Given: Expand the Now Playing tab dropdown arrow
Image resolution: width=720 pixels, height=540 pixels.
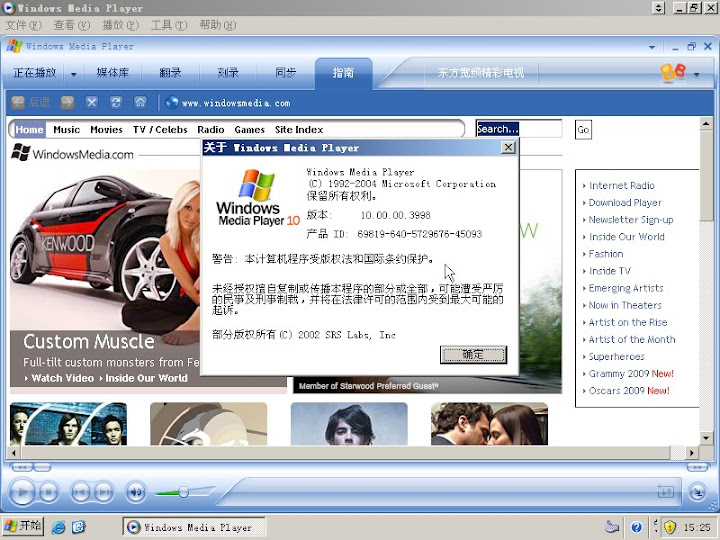Looking at the screenshot, I should tap(73, 74).
